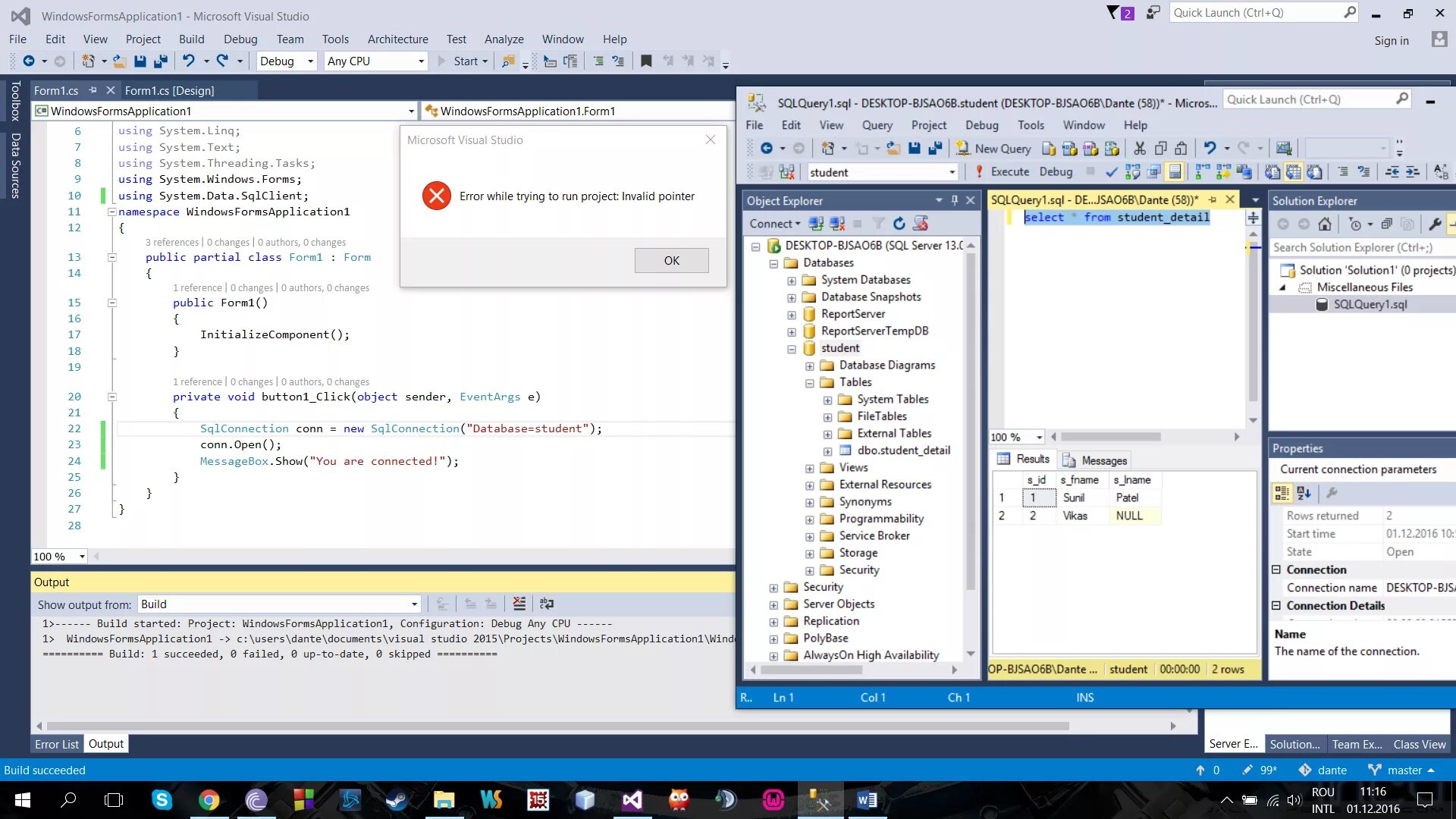Clear all output icon in Output panel
Screen dimensions: 1456x819
(x=519, y=604)
